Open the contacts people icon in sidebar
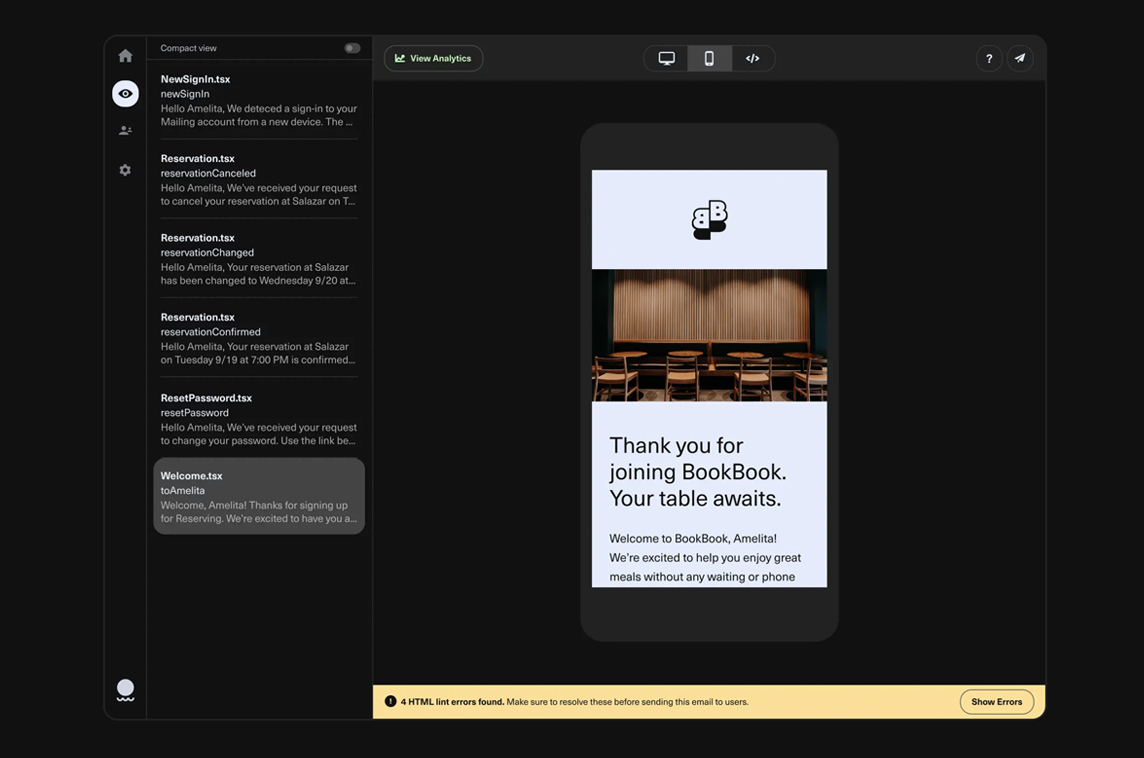The height and width of the screenshot is (758, 1144). click(x=125, y=131)
